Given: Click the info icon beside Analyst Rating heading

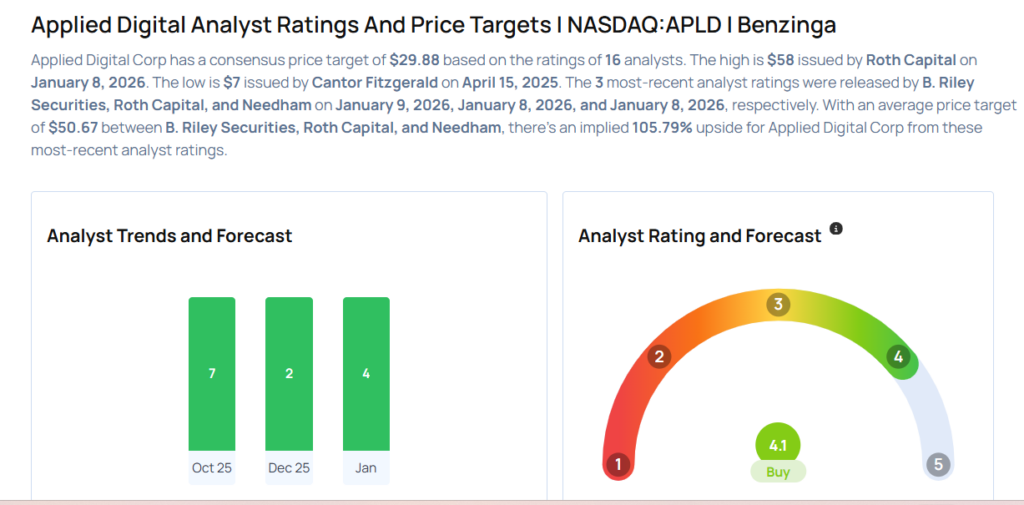Looking at the screenshot, I should click(x=837, y=229).
